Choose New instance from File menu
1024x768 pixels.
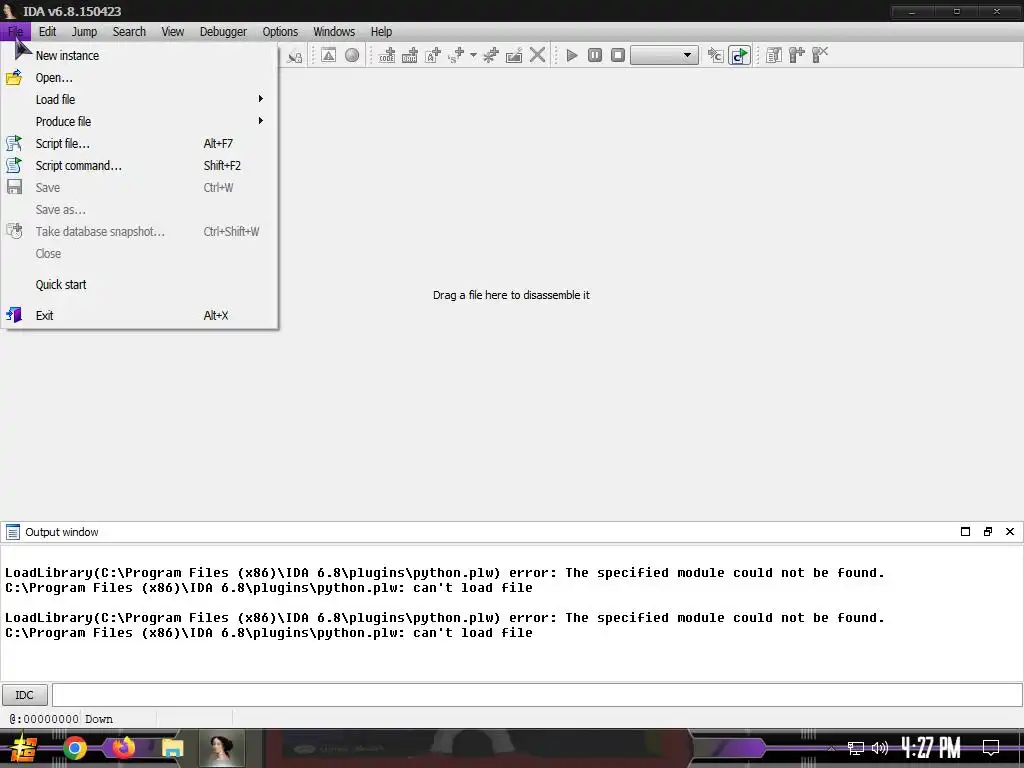tap(140, 56)
